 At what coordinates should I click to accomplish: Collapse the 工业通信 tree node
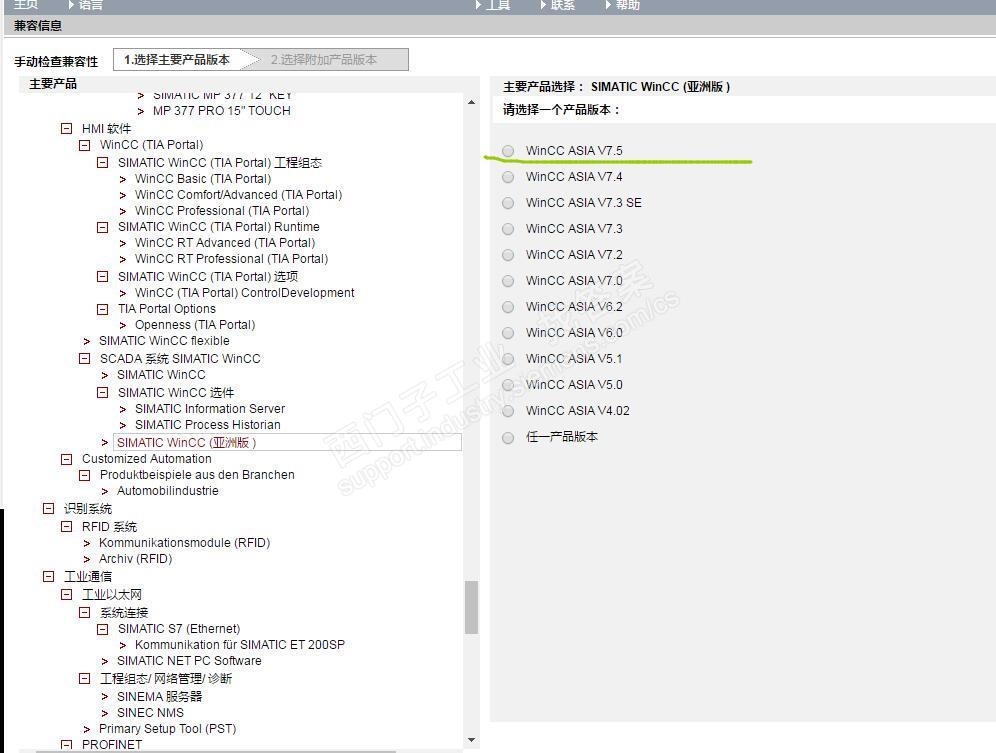pos(48,576)
